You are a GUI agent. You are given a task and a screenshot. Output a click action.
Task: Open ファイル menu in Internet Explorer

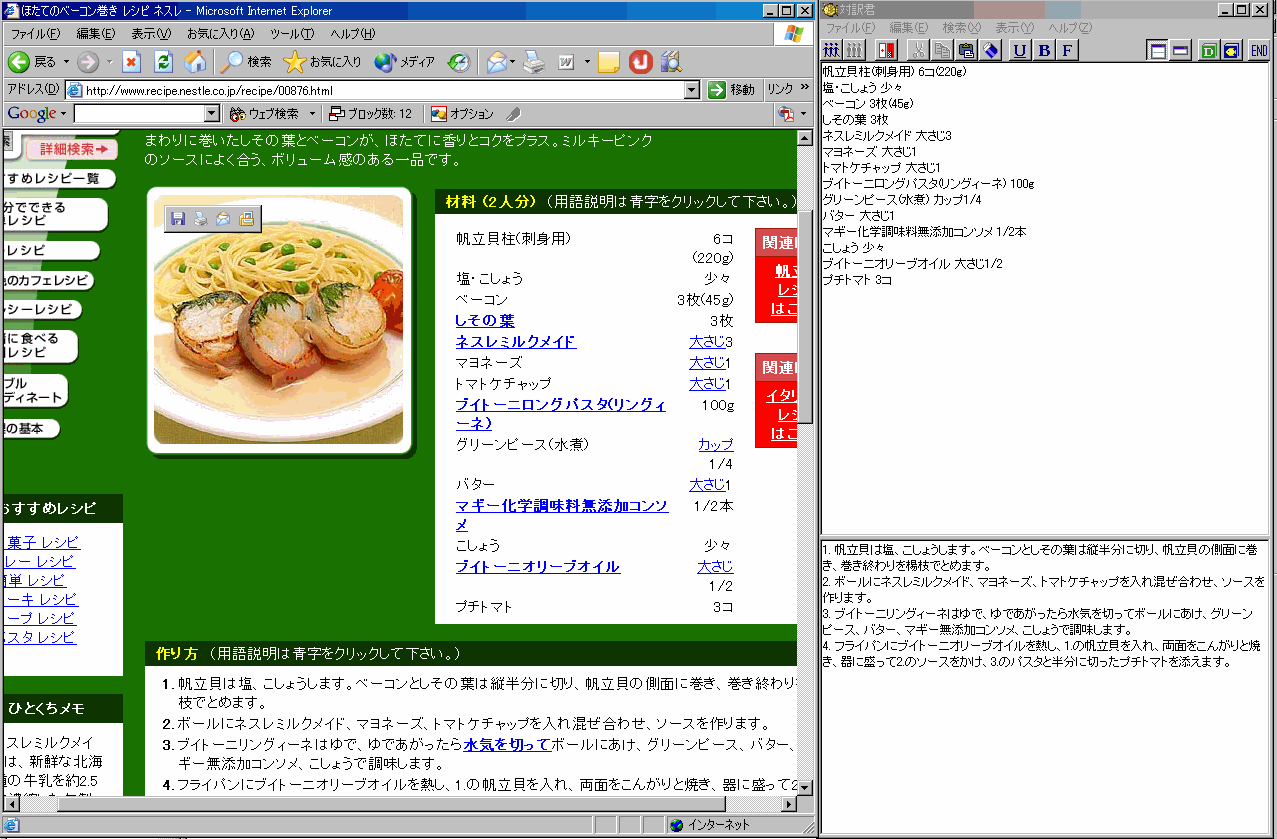pos(36,34)
